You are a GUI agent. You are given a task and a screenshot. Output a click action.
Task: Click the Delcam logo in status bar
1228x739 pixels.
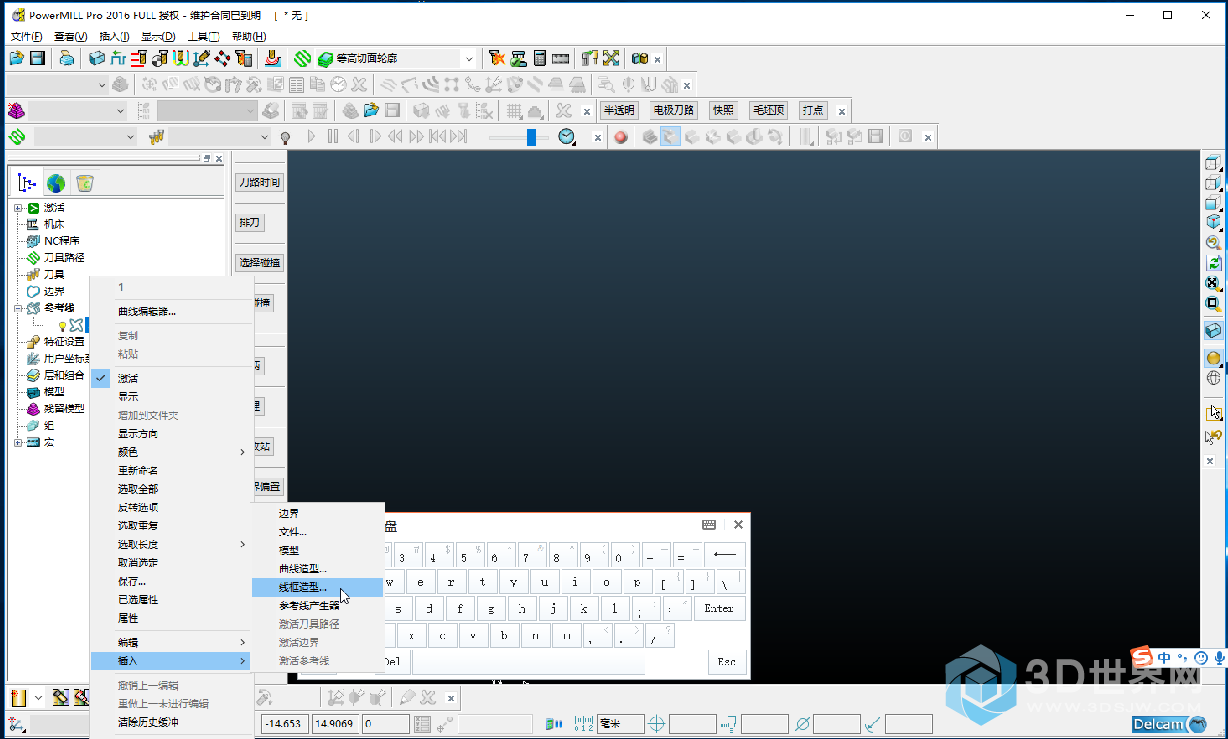1169,724
